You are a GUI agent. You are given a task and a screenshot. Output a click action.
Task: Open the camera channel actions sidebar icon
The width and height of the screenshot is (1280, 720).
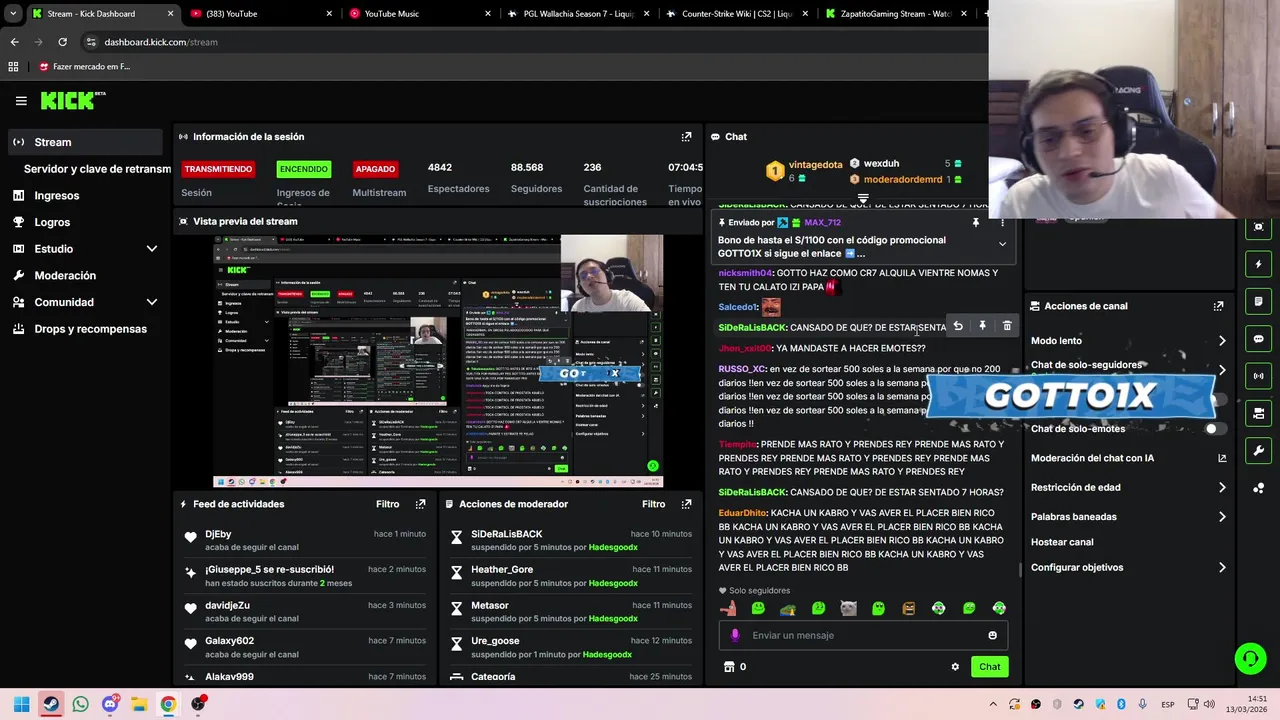coord(1258,413)
